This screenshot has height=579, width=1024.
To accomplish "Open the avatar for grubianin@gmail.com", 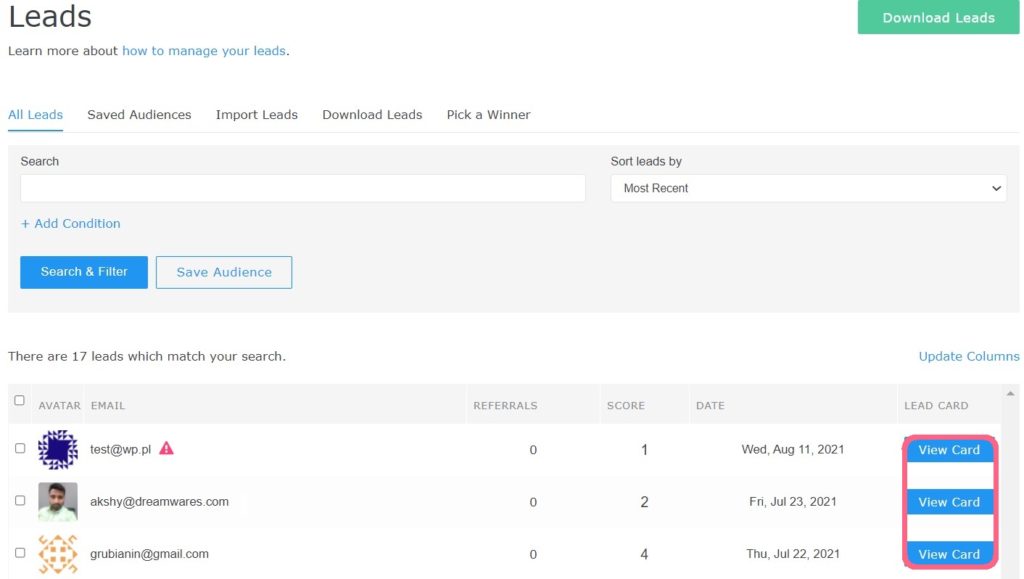I will [57, 554].
